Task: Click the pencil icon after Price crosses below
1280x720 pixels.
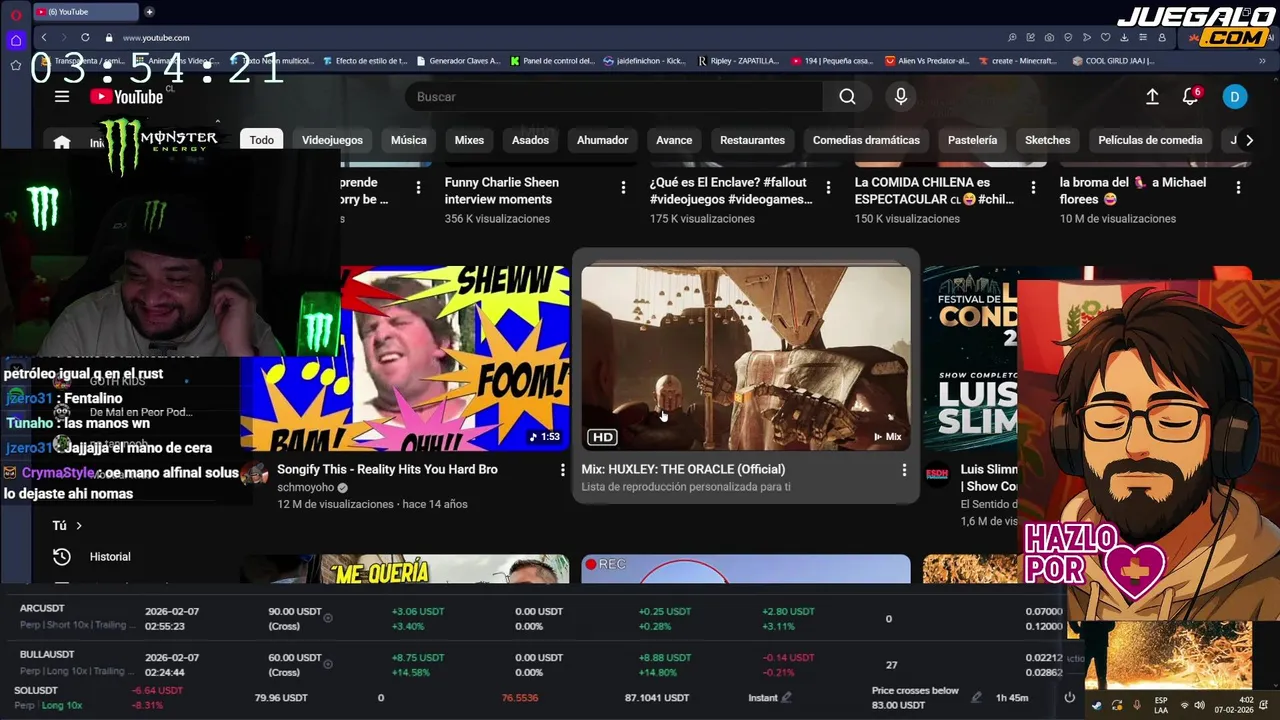Action: [x=976, y=697]
